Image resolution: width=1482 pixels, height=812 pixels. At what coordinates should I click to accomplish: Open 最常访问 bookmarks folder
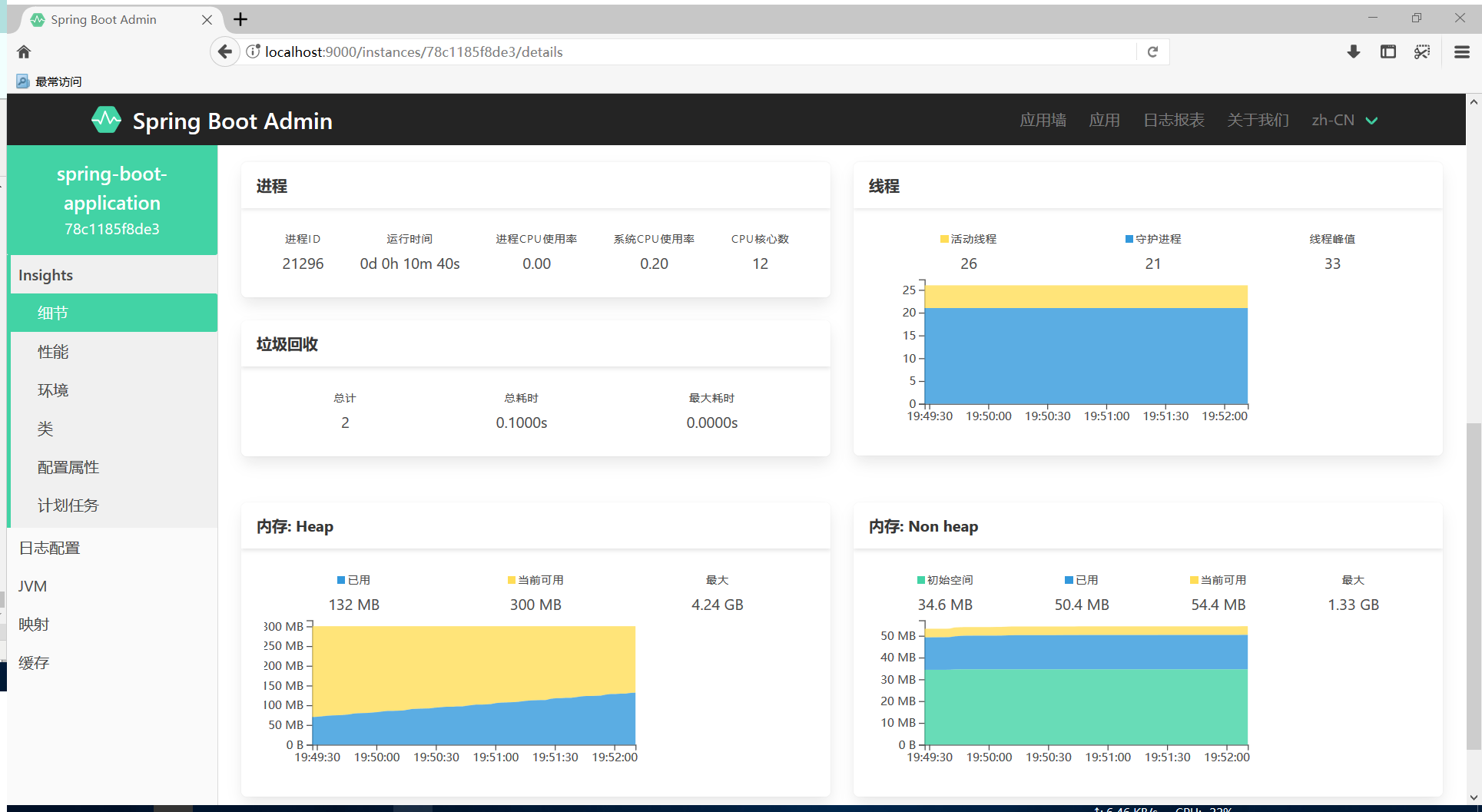pyautogui.click(x=49, y=81)
